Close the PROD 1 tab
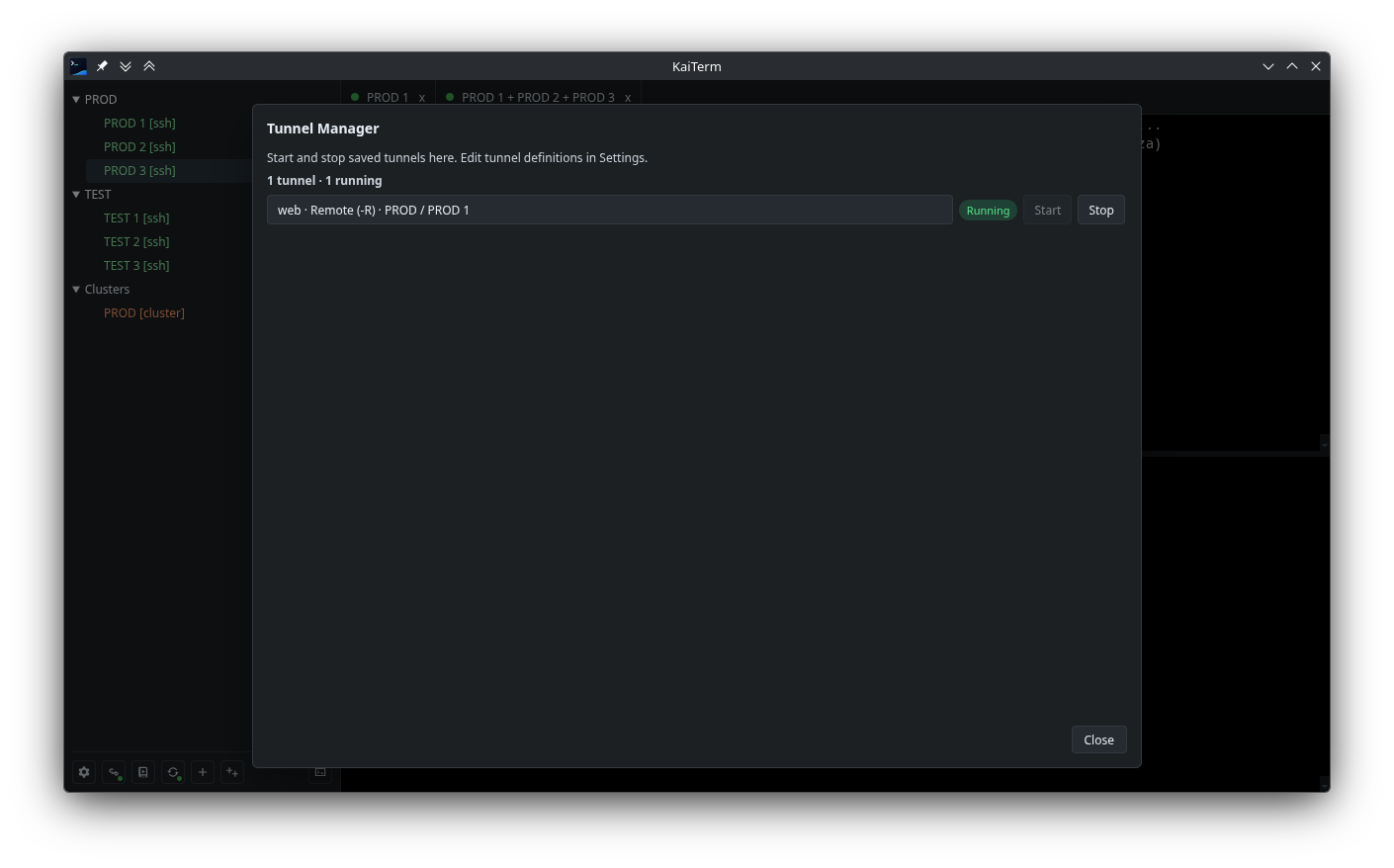The width and height of the screenshot is (1394, 868). [x=422, y=98]
